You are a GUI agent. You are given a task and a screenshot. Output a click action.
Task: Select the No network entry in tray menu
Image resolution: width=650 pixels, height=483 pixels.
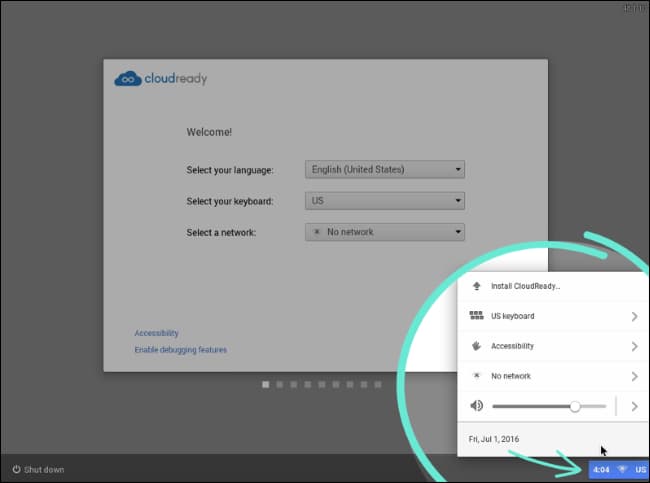pyautogui.click(x=510, y=376)
